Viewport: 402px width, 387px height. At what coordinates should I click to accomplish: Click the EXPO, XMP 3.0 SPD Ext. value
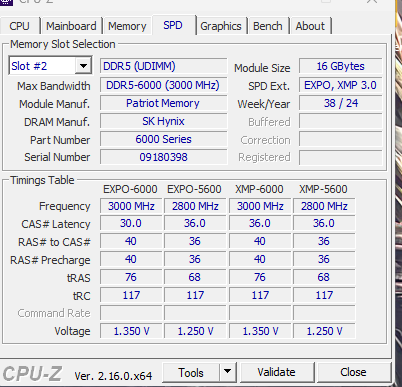(x=340, y=85)
